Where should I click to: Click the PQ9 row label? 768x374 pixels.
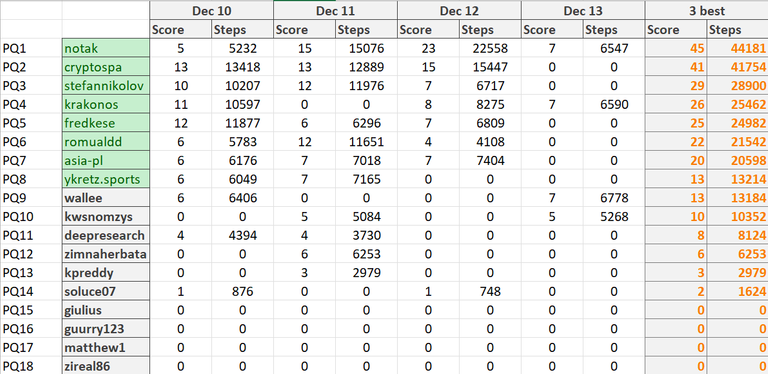[13, 198]
